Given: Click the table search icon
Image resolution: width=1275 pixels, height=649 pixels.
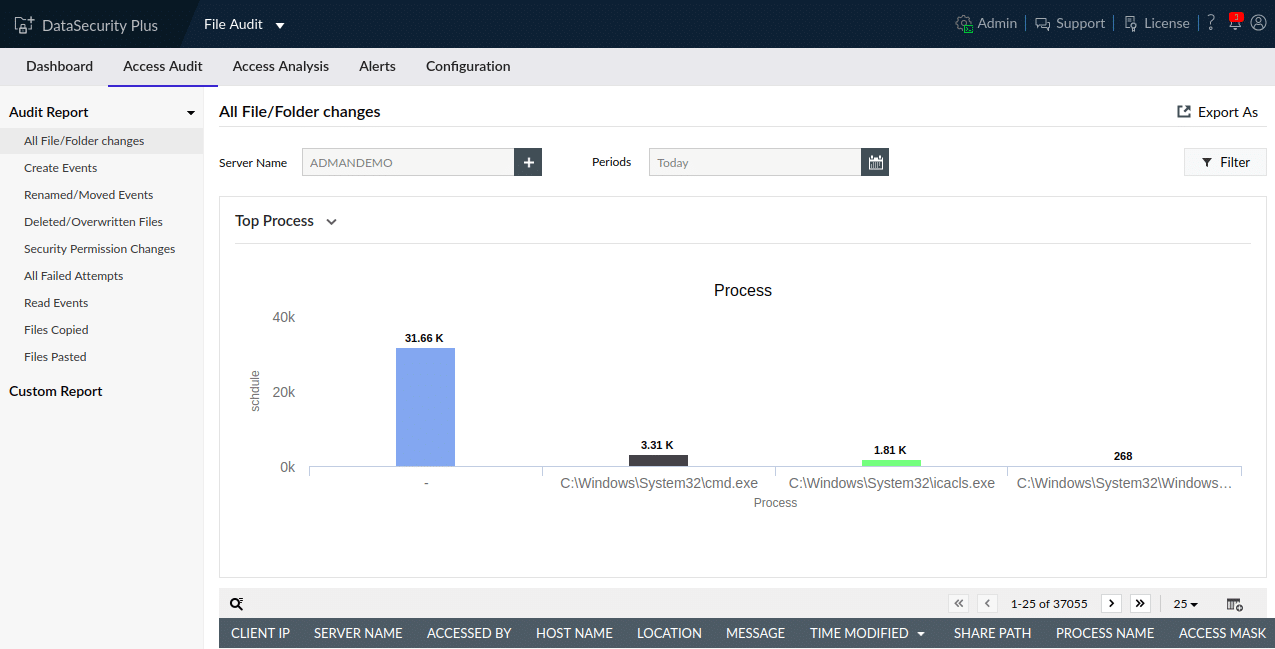Looking at the screenshot, I should (237, 604).
